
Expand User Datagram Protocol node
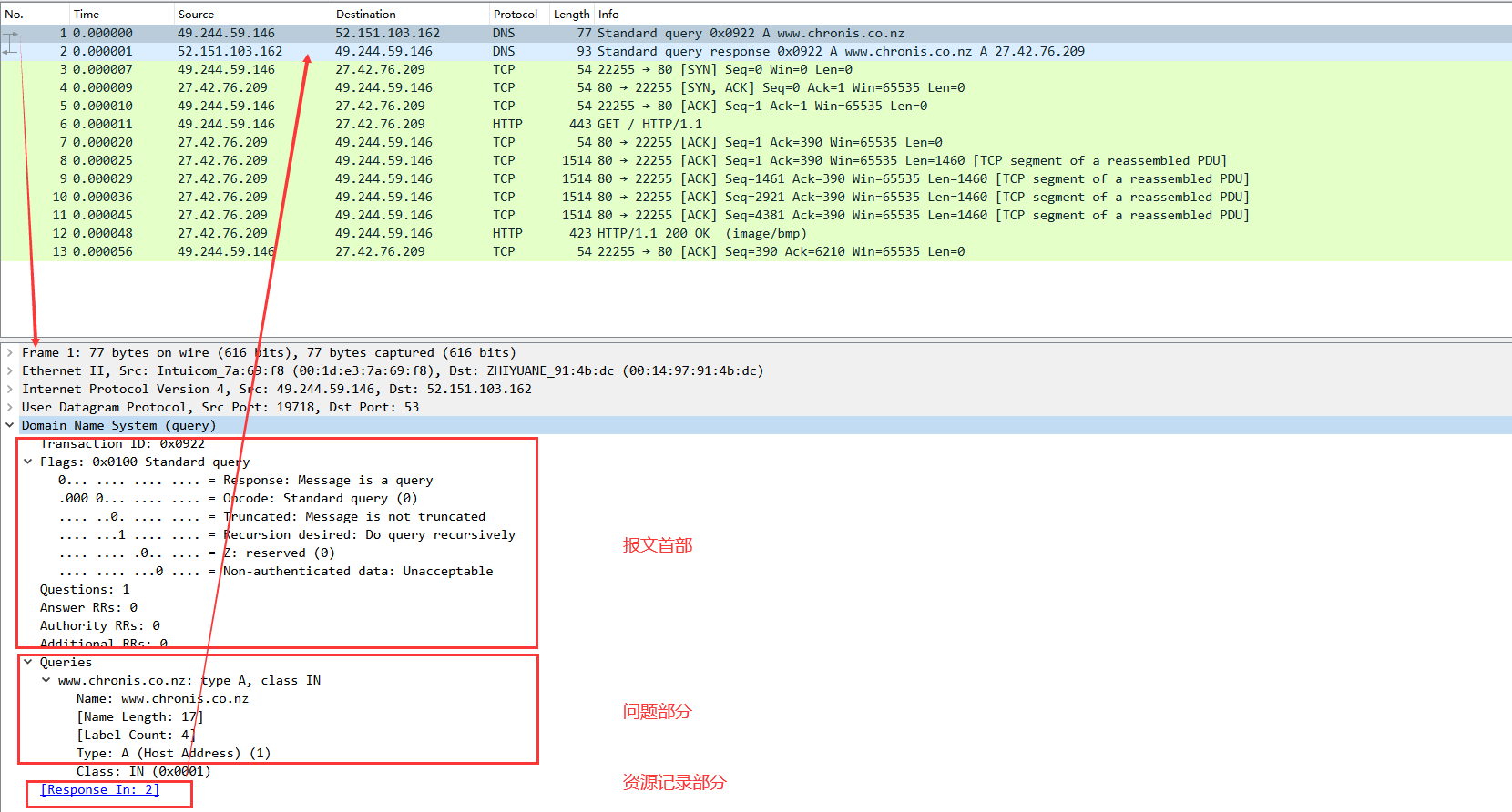[x=10, y=407]
